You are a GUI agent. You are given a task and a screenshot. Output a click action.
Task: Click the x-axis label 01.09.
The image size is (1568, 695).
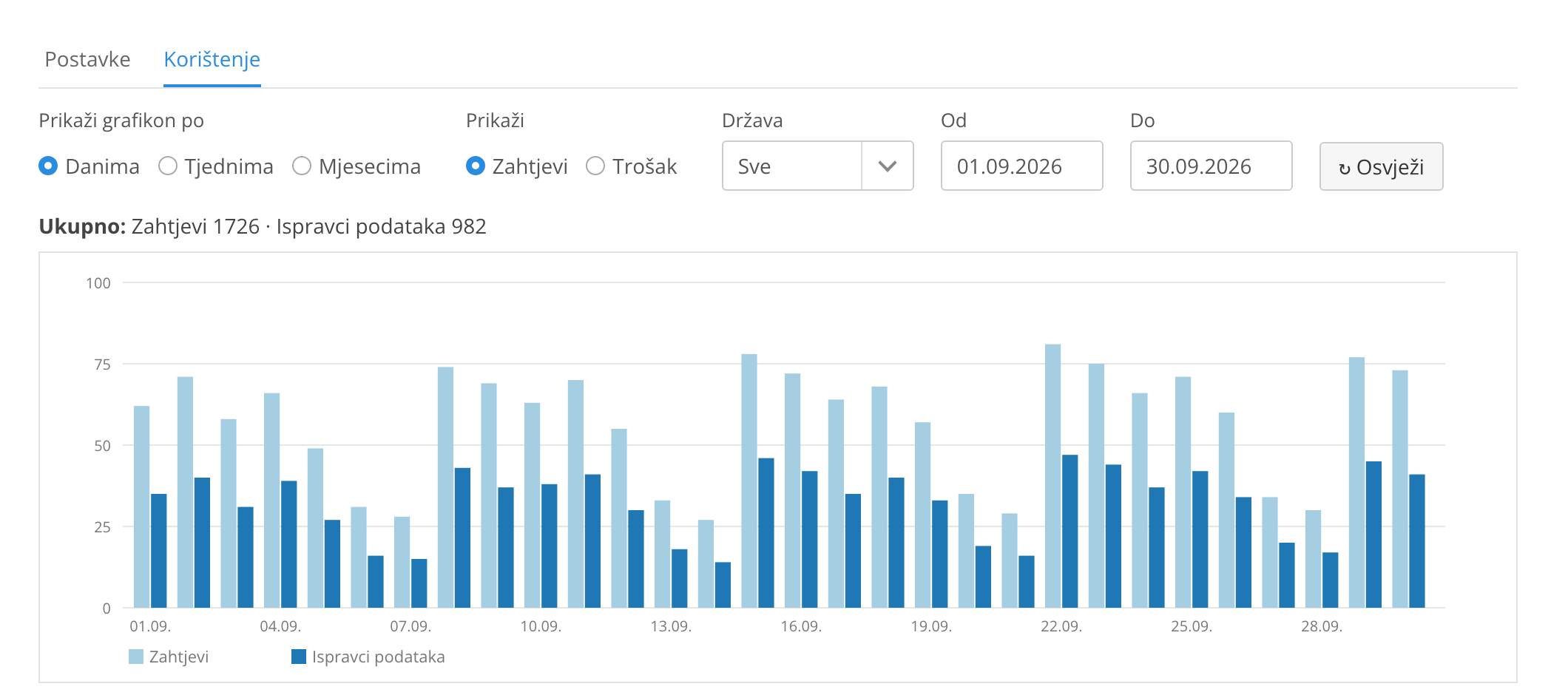[x=150, y=626]
